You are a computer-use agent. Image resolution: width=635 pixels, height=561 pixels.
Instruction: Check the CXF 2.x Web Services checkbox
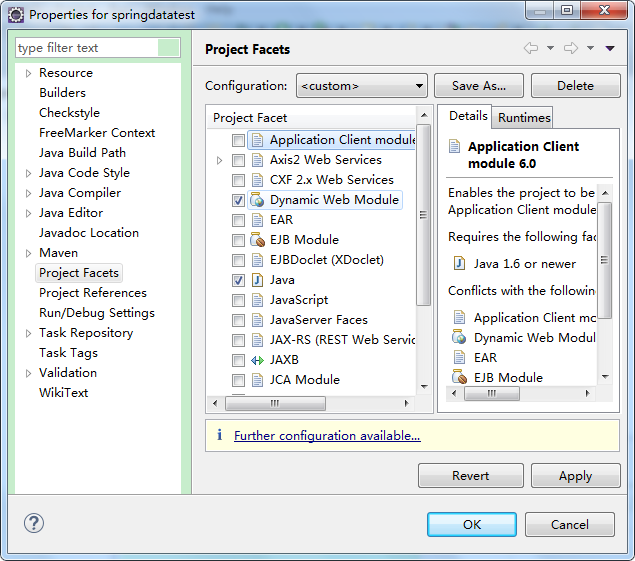[x=238, y=180]
